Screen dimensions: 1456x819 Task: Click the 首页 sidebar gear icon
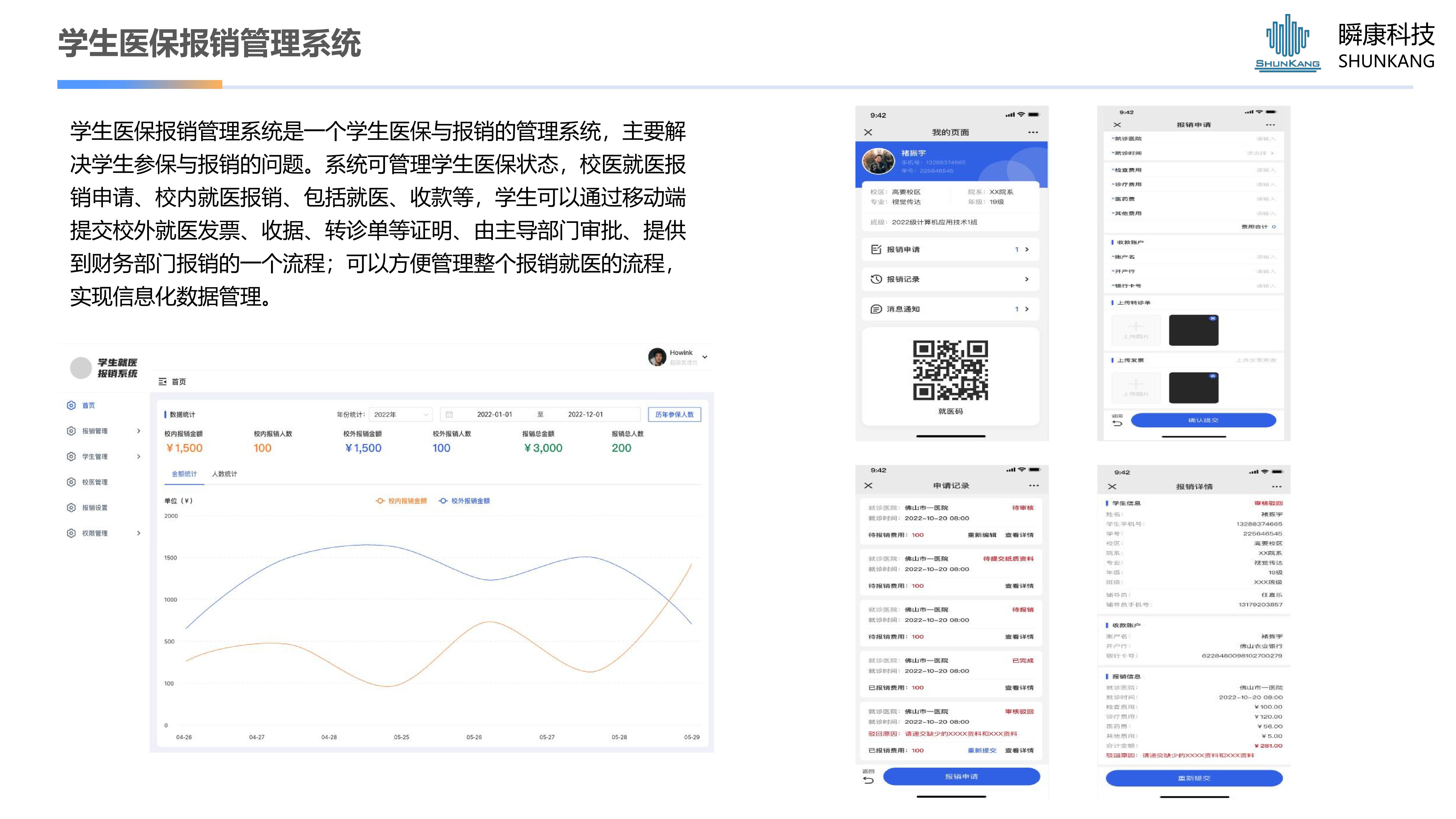(x=71, y=405)
